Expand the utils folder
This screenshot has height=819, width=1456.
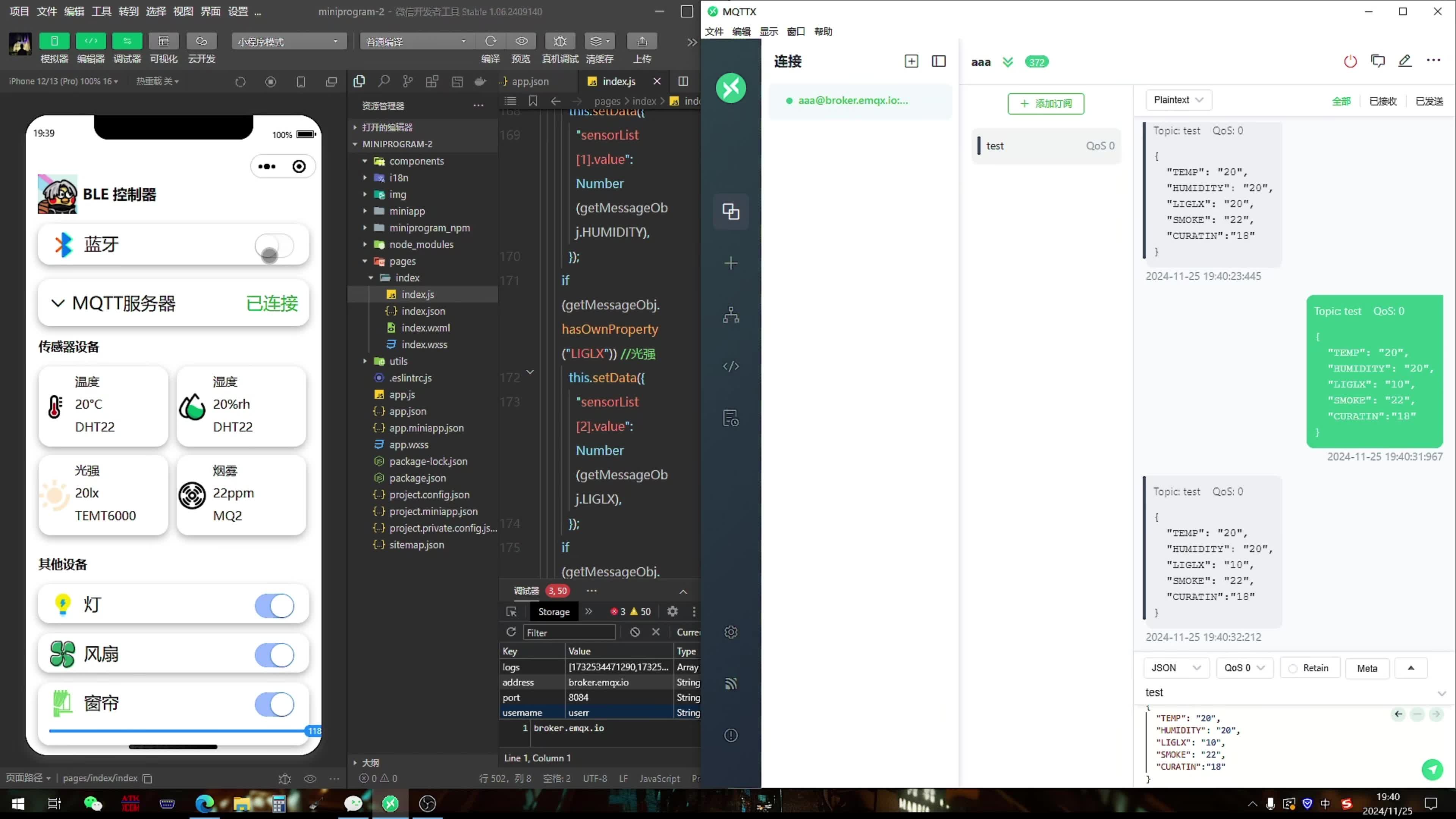coord(398,361)
